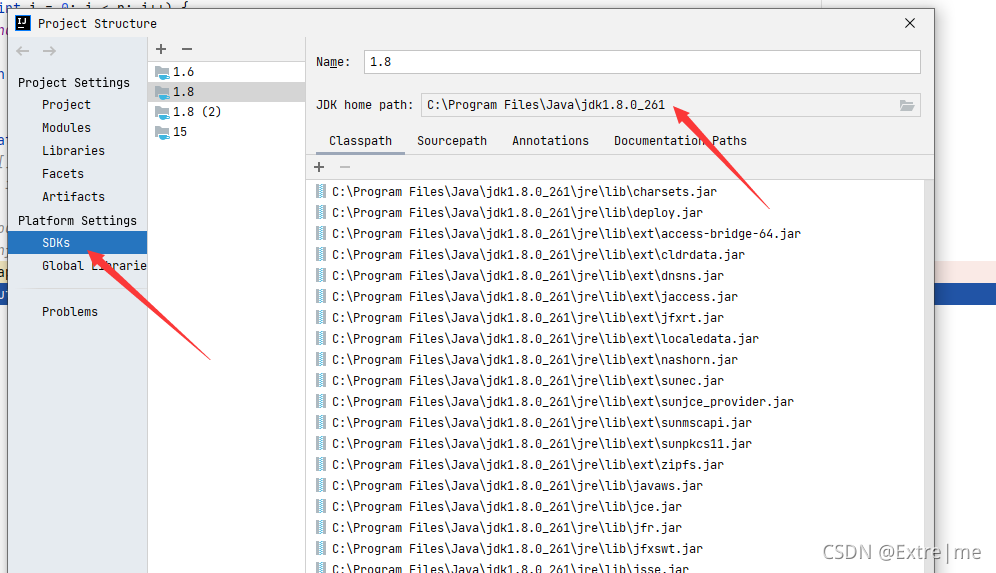Select the 1.8 SDK entry
This screenshot has height=573, width=996.
[x=227, y=92]
